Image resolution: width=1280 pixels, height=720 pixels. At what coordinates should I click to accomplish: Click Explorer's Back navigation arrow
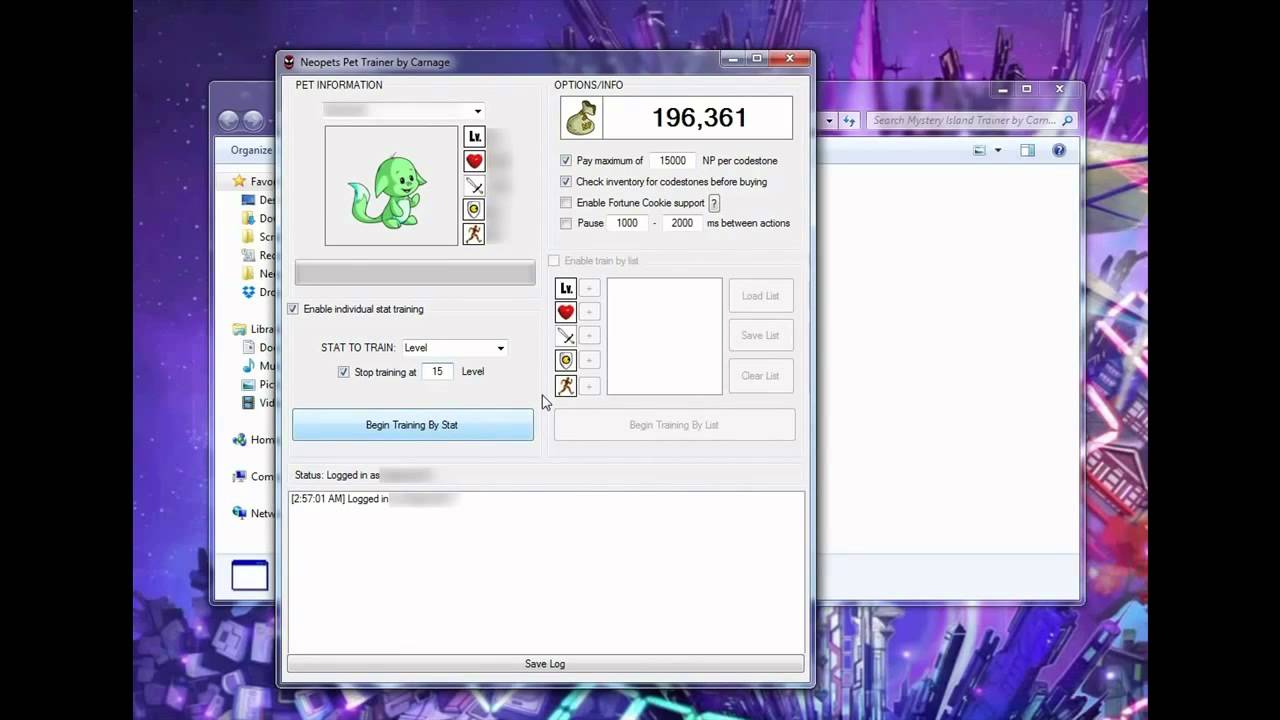click(x=228, y=121)
